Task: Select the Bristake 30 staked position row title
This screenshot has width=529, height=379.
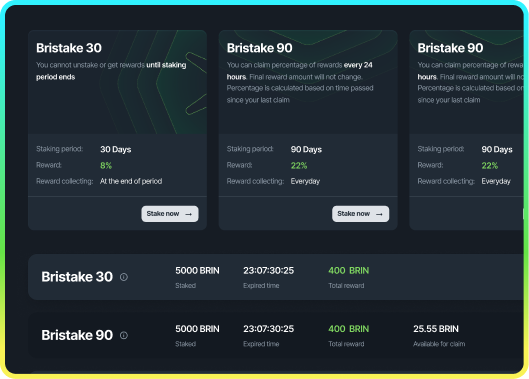Action: pos(77,277)
